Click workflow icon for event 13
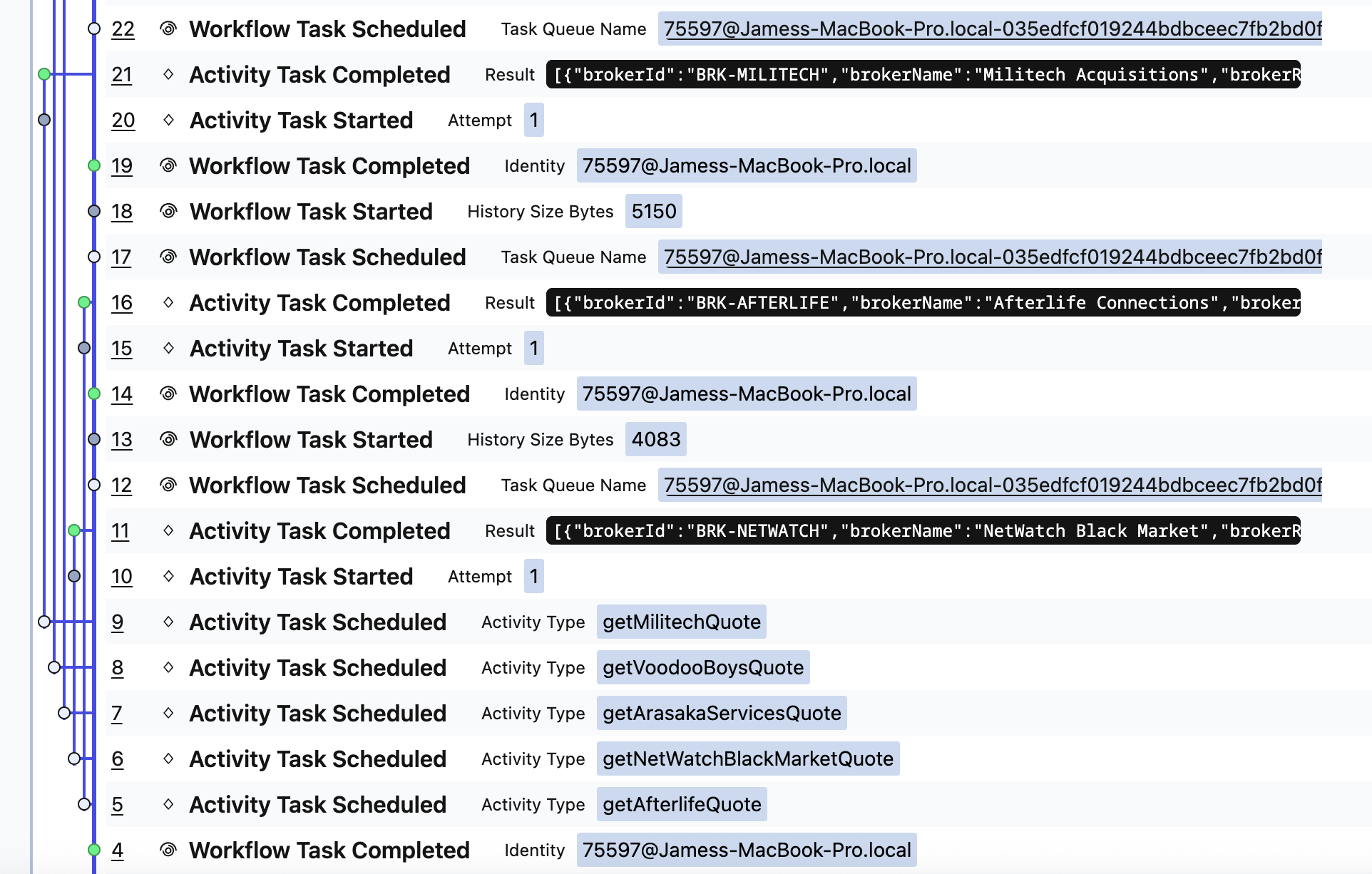 pyautogui.click(x=168, y=439)
